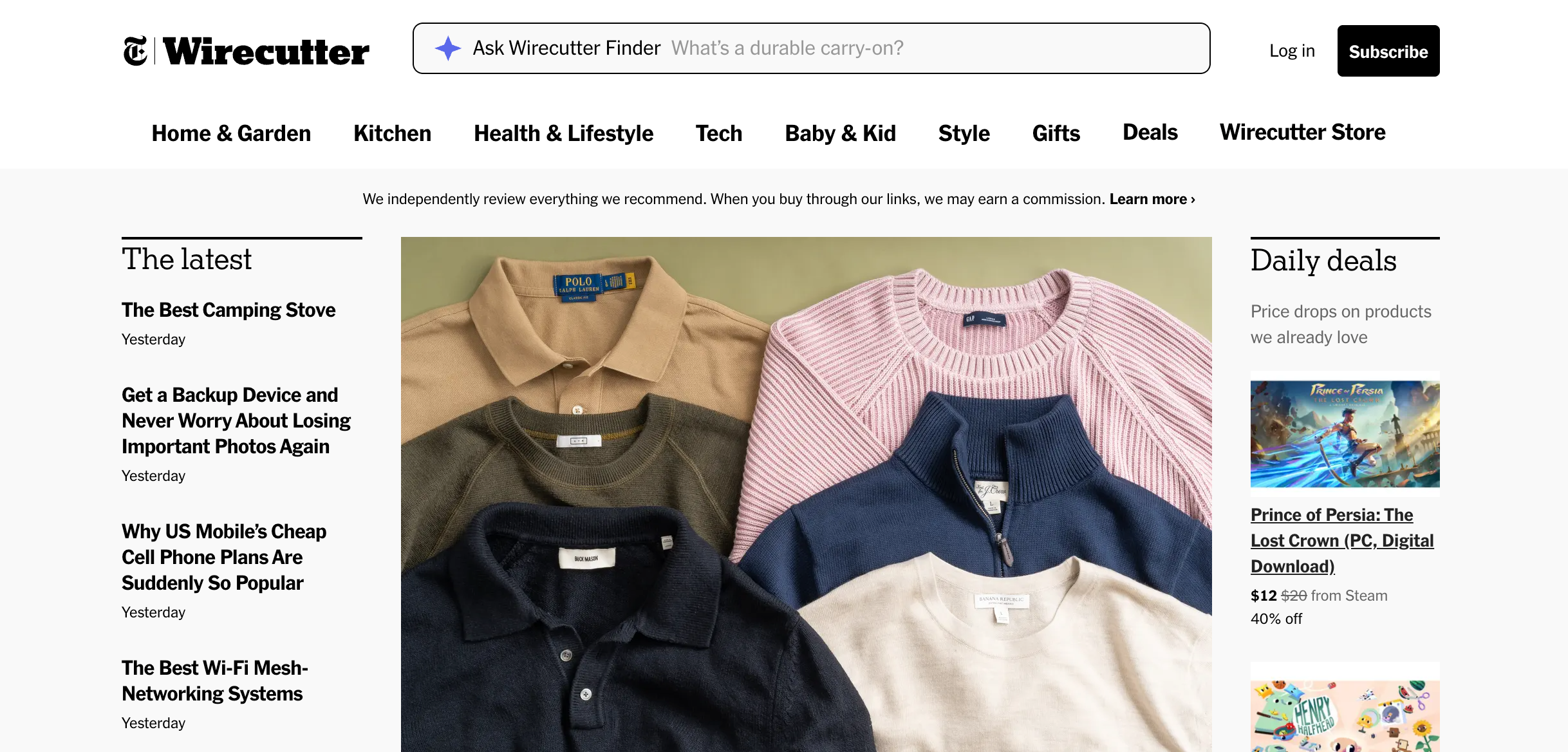Open Best Wi-Fi Mesh-Networking Systems article

(x=215, y=681)
